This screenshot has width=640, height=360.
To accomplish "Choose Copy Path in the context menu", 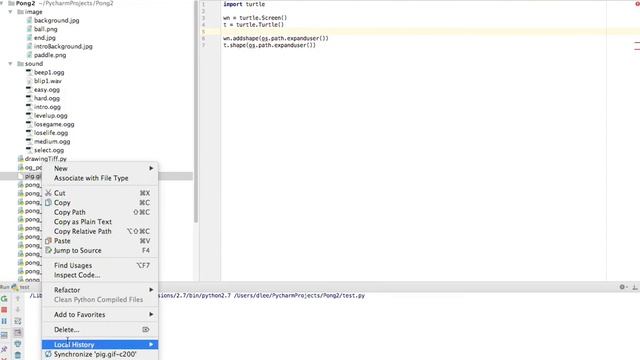I will (x=100, y=212).
